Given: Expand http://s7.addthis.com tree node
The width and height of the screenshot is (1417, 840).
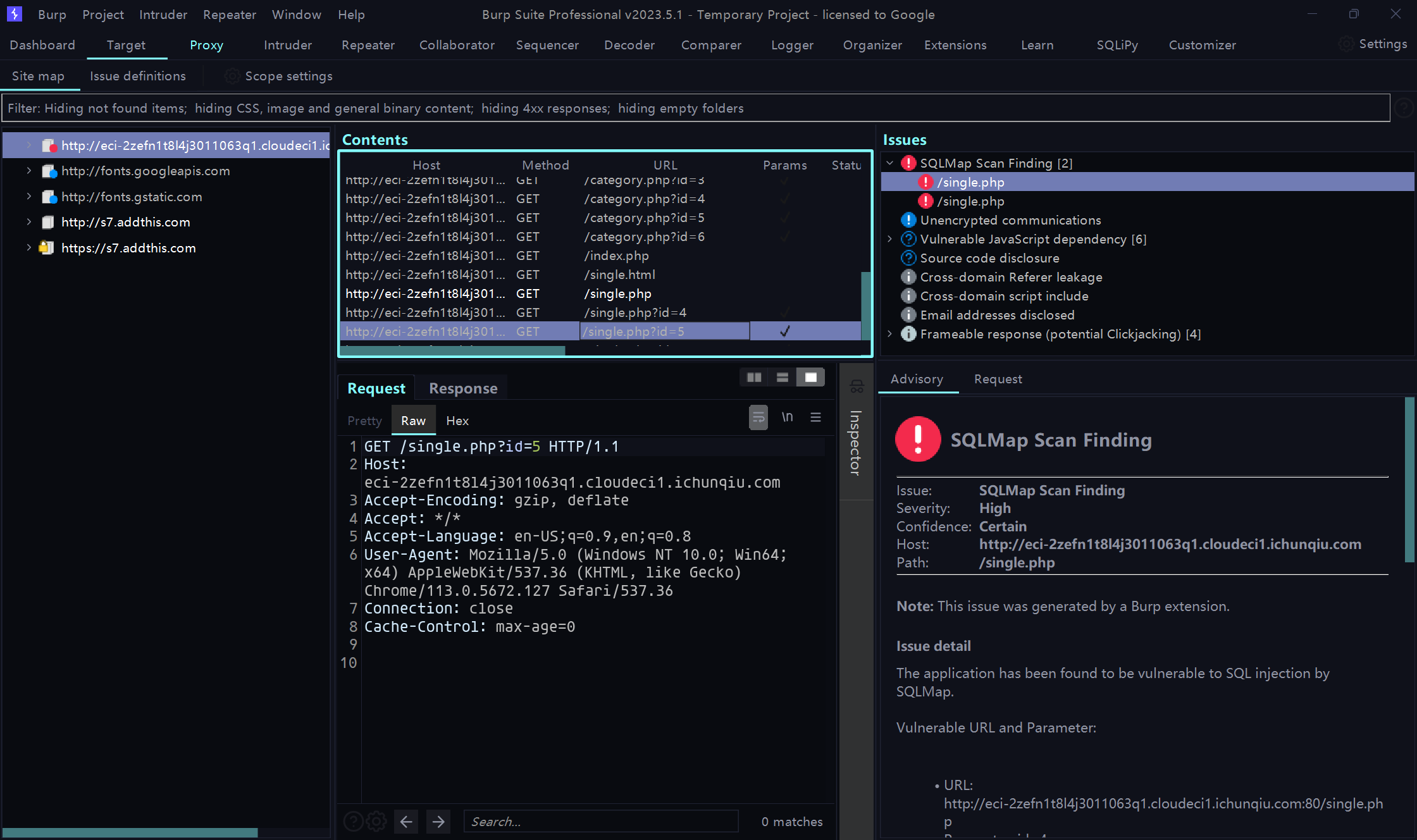Looking at the screenshot, I should pos(28,222).
